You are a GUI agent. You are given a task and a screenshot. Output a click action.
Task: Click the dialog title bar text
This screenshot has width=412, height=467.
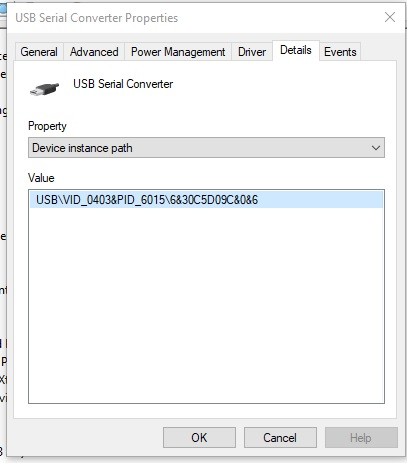click(97, 18)
